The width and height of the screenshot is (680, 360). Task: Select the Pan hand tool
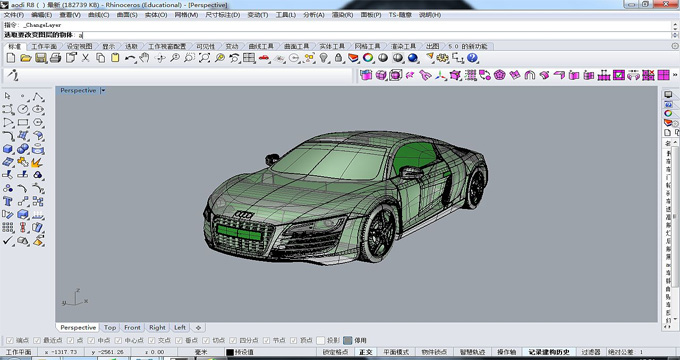pos(144,58)
